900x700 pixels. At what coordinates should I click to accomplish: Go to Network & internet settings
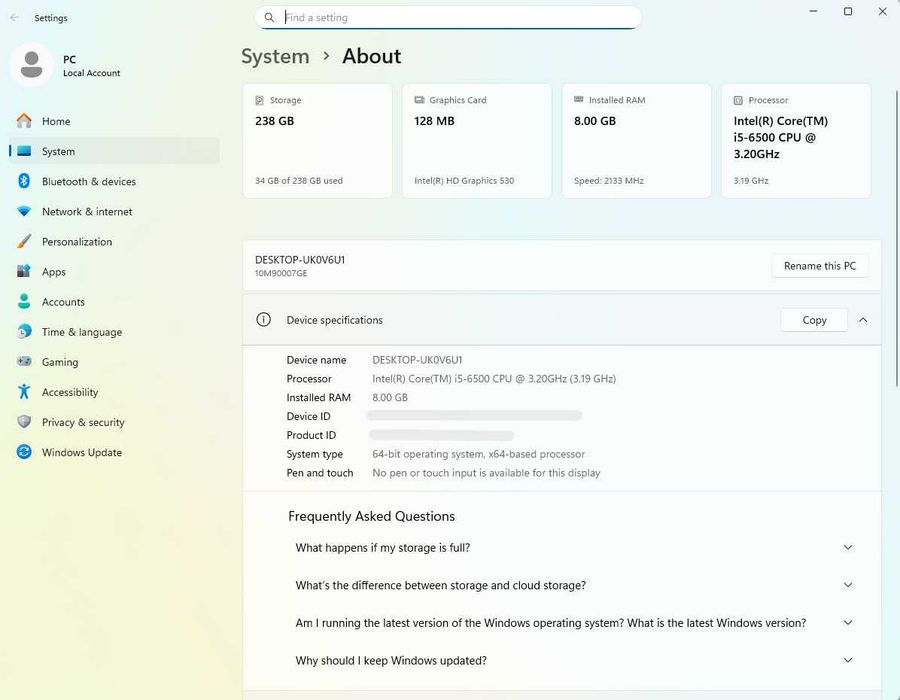click(x=114, y=211)
